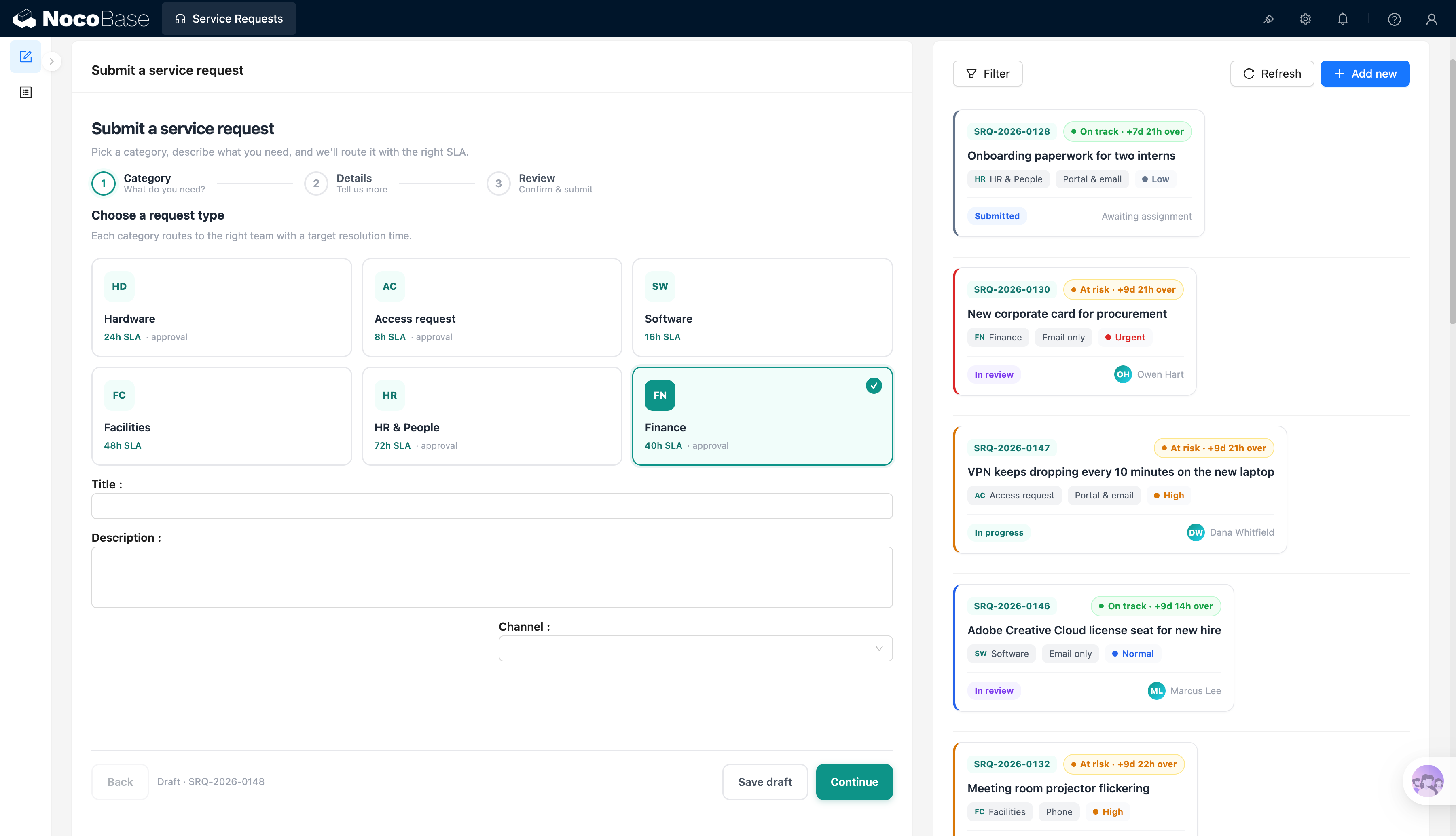Click the AC access request badge
Image resolution: width=1456 pixels, height=836 pixels.
[x=389, y=287]
